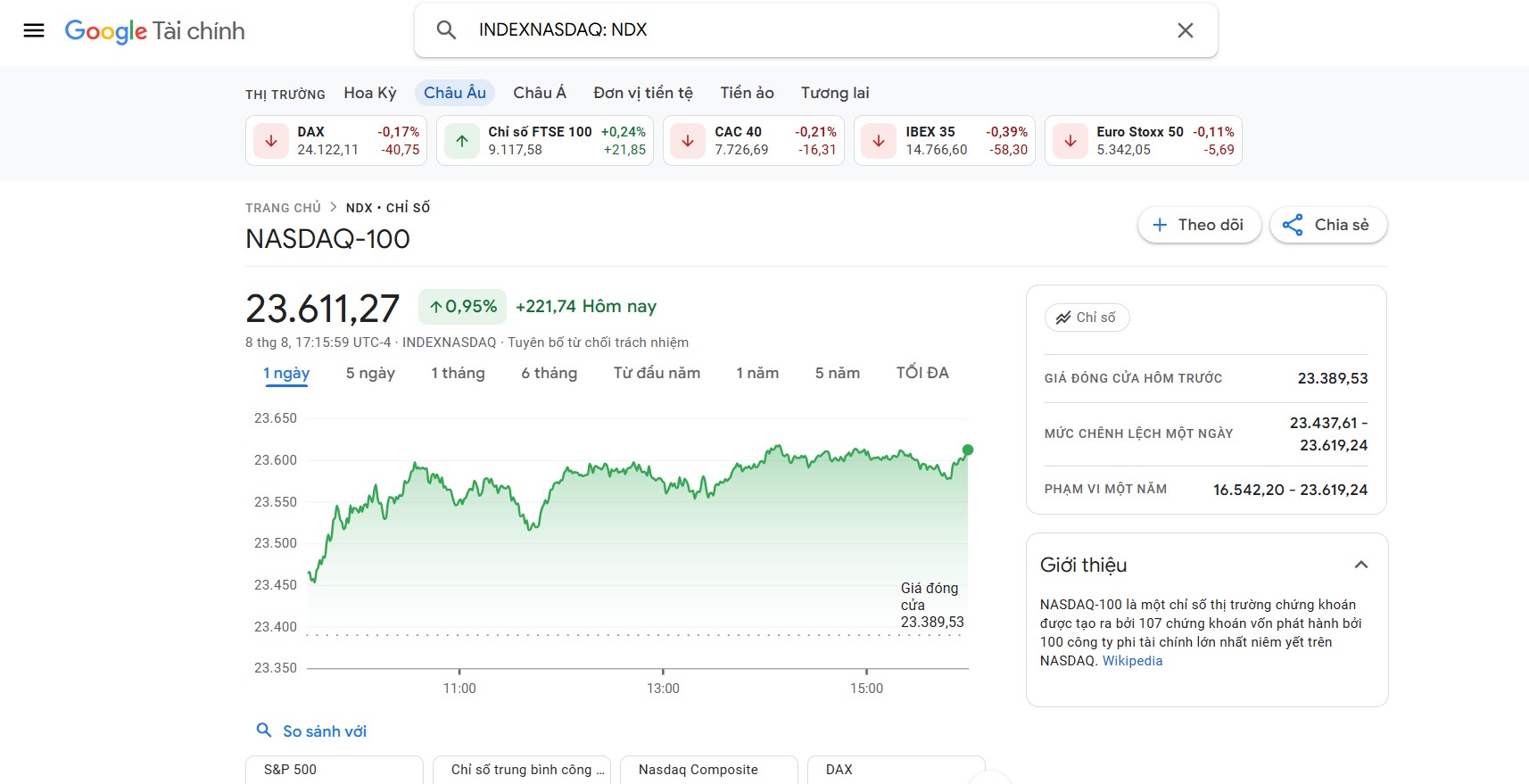This screenshot has width=1529, height=784.
Task: Select the Châu Âu market tab
Action: click(455, 93)
